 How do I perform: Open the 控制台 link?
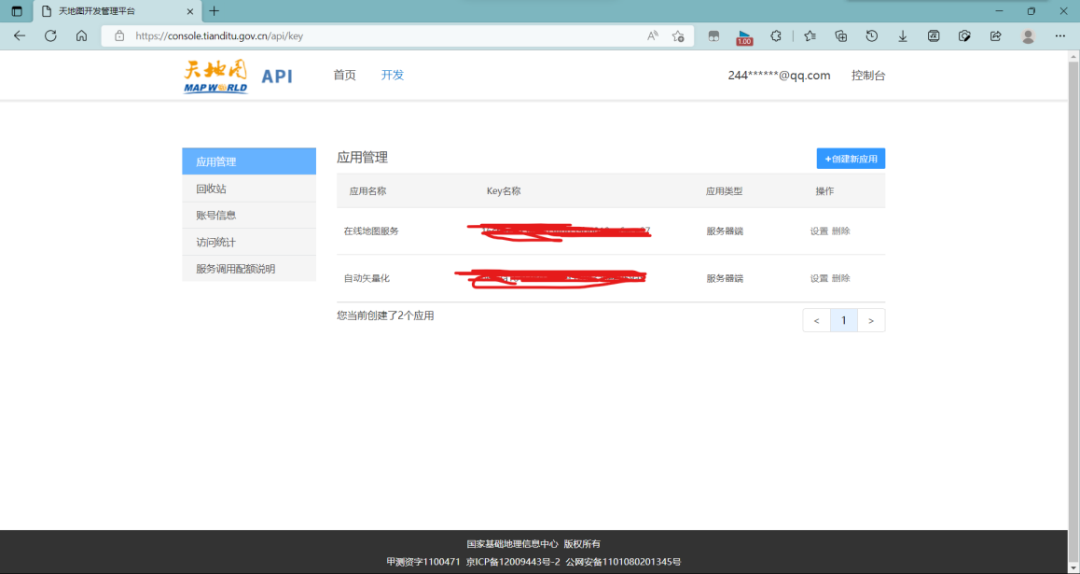point(868,75)
